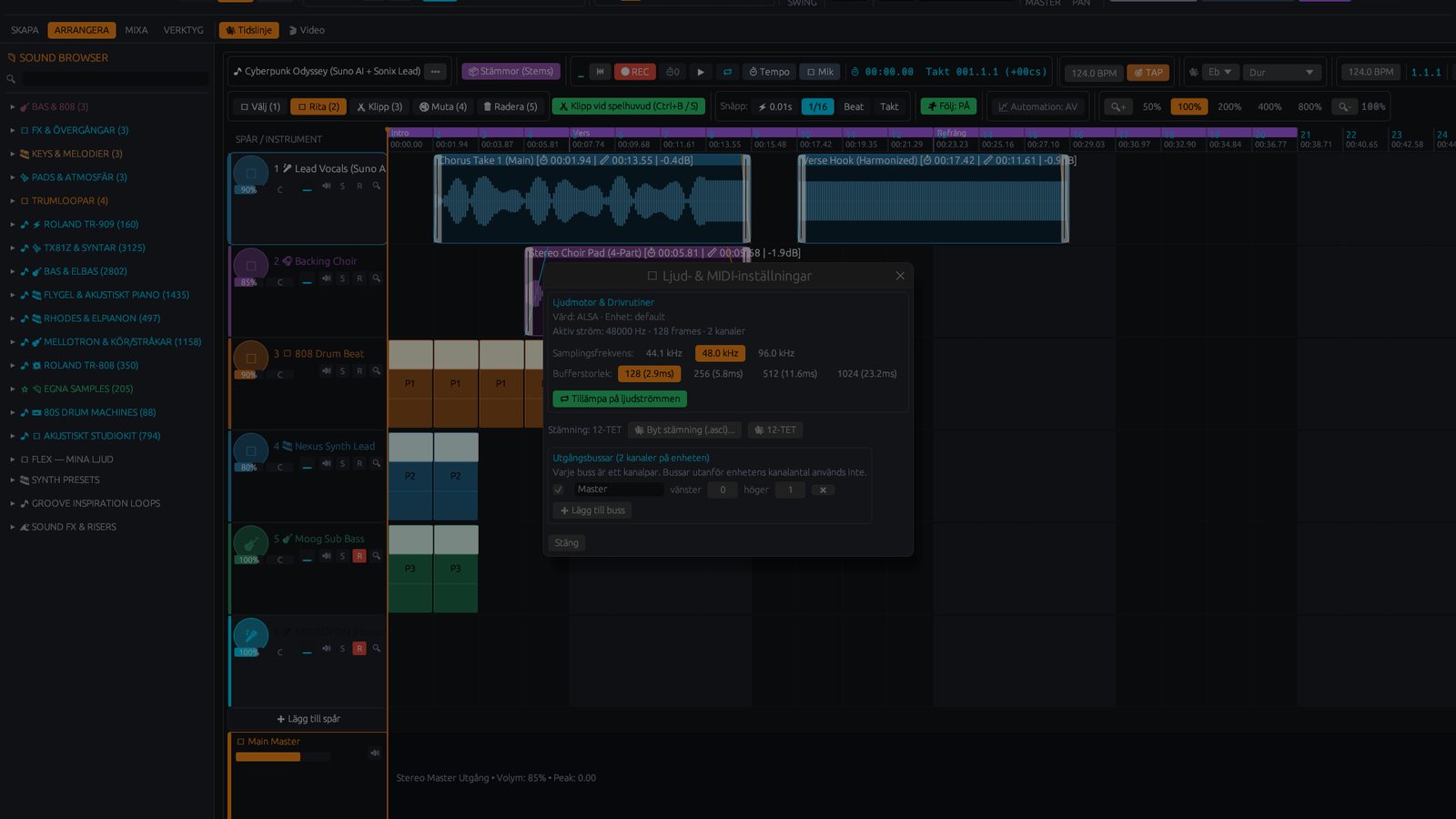Select the Klipp (3) scissors tool

379,106
